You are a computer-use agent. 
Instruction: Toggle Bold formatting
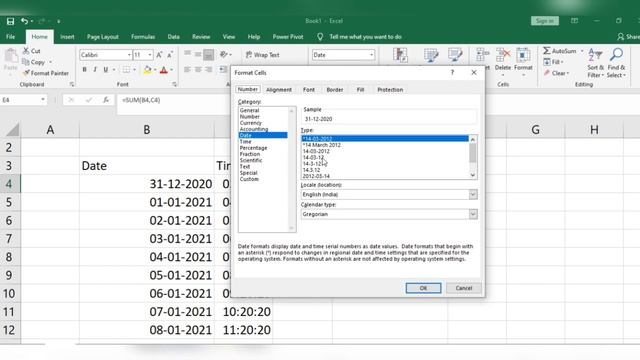click(84, 70)
